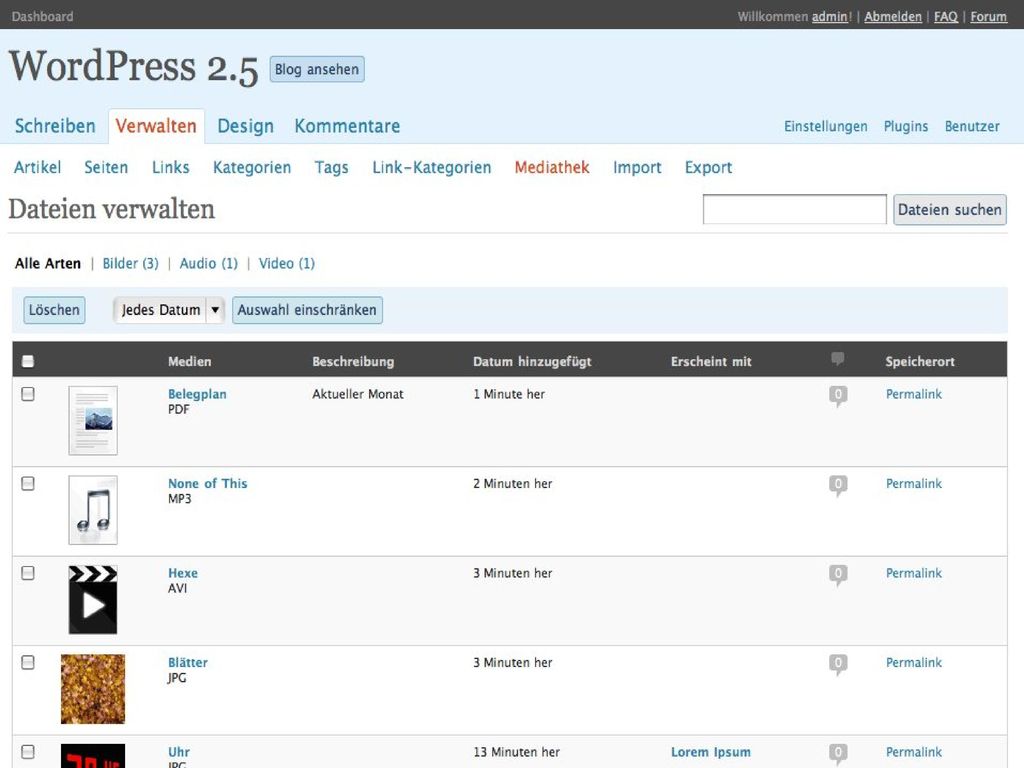Click the Auswahl einschränken button

click(307, 310)
